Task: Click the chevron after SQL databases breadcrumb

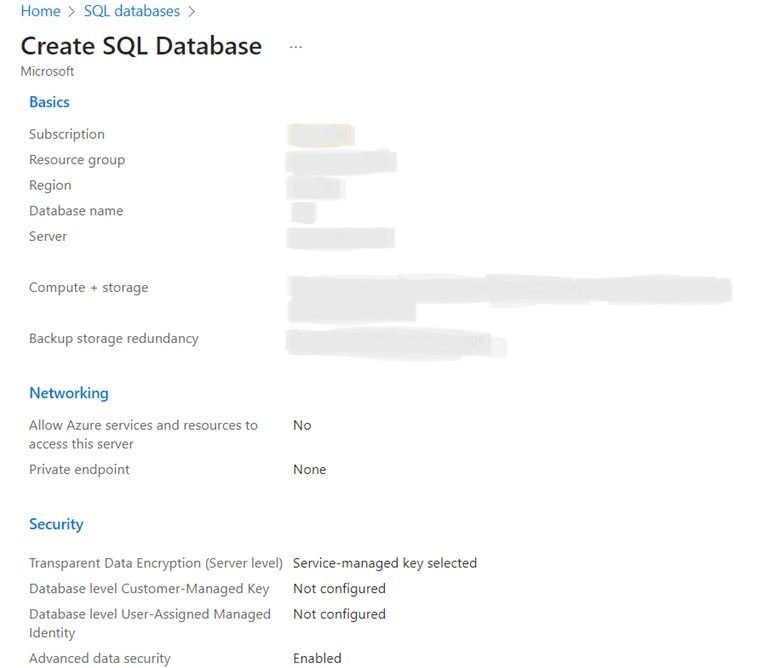Action: click(191, 12)
